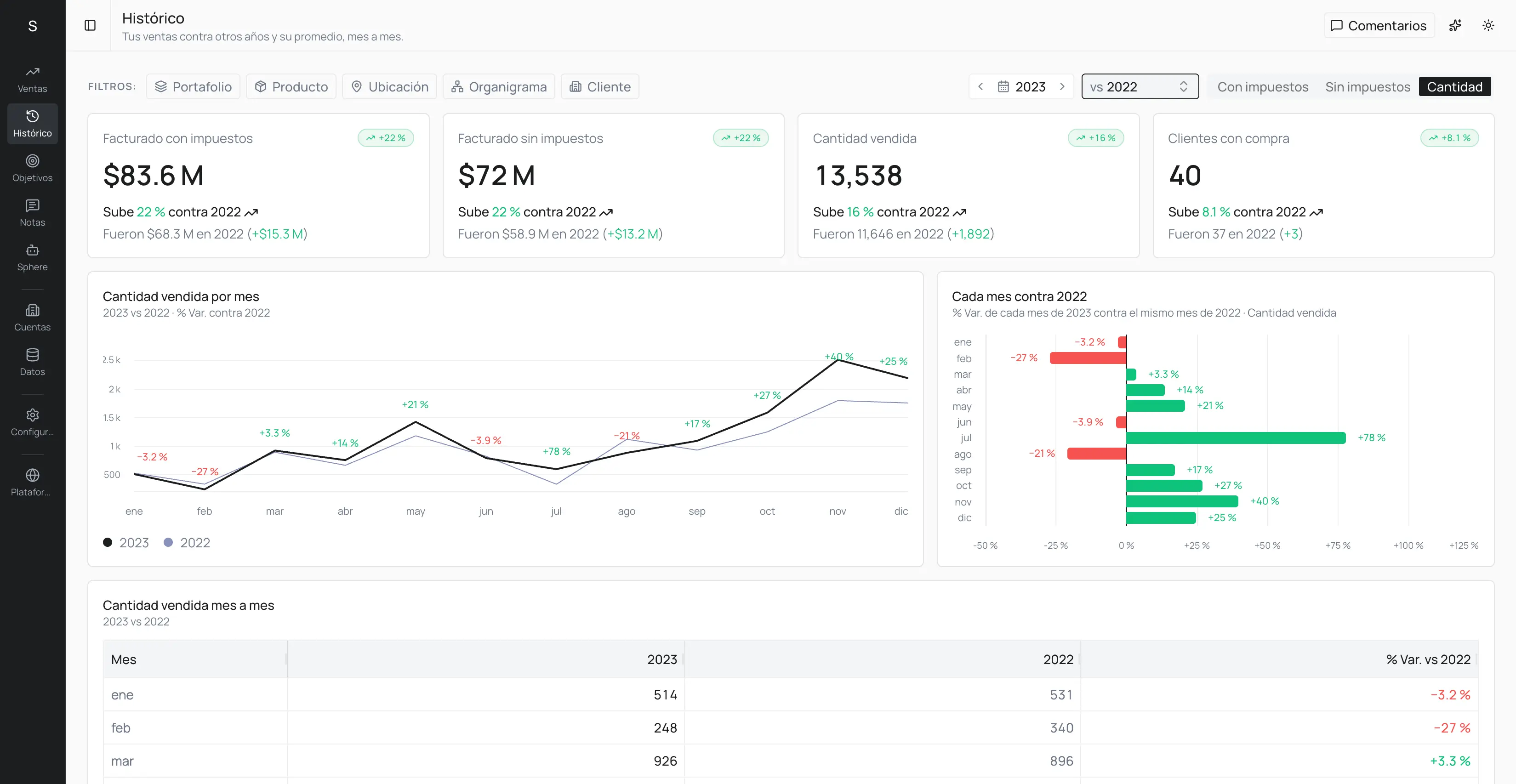Select the mar row value 896

click(x=1061, y=761)
